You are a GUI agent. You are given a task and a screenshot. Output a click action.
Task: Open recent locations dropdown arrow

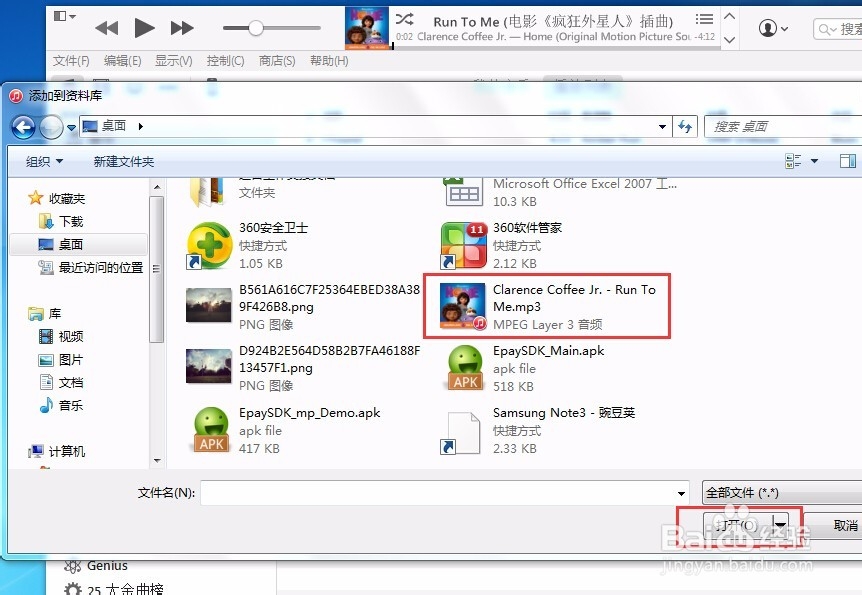click(x=71, y=128)
